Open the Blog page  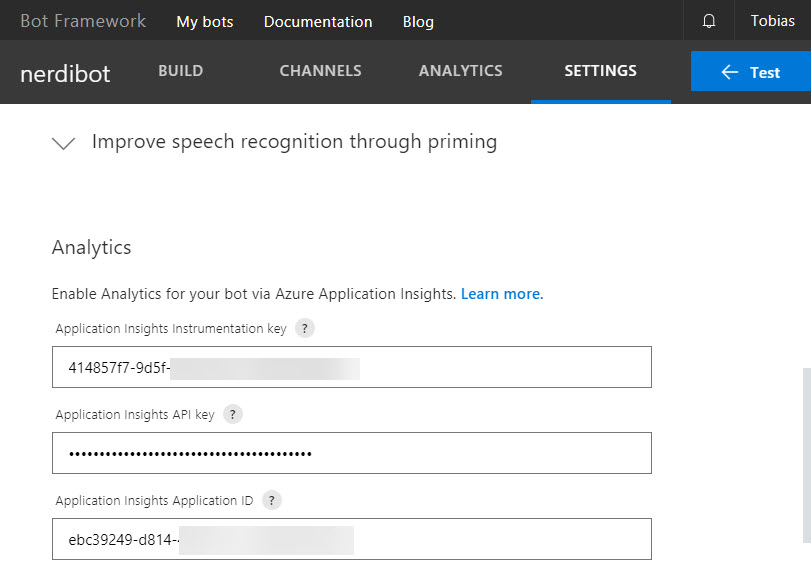tap(418, 22)
